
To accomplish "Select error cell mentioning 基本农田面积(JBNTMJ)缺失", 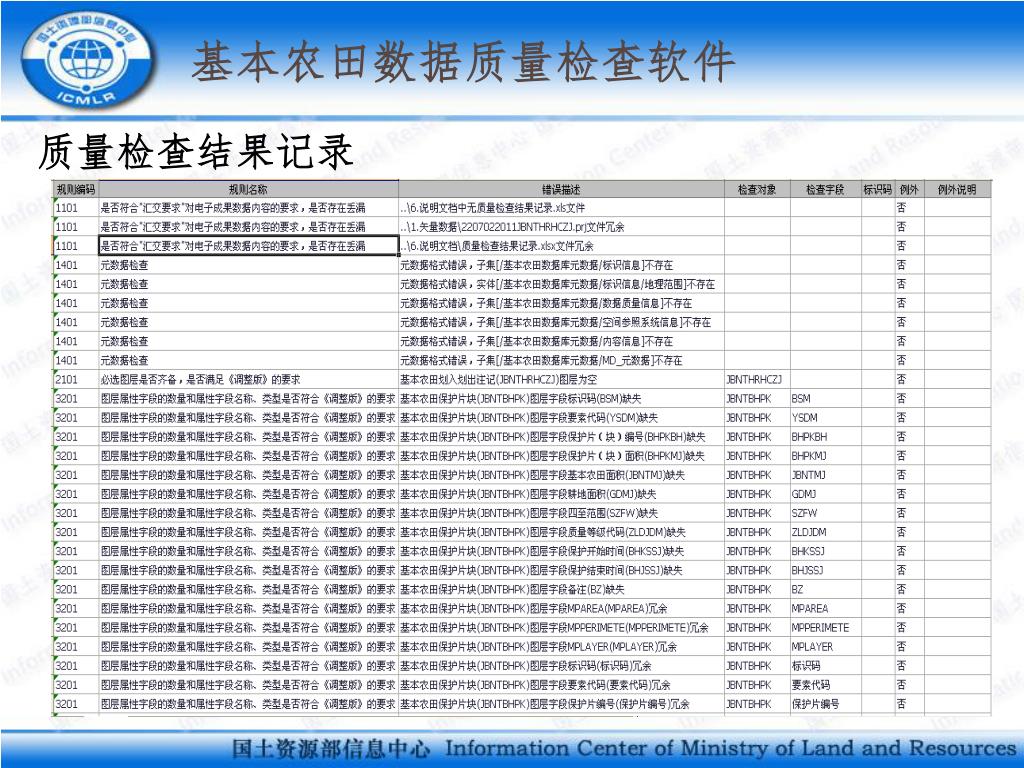I will coord(561,475).
